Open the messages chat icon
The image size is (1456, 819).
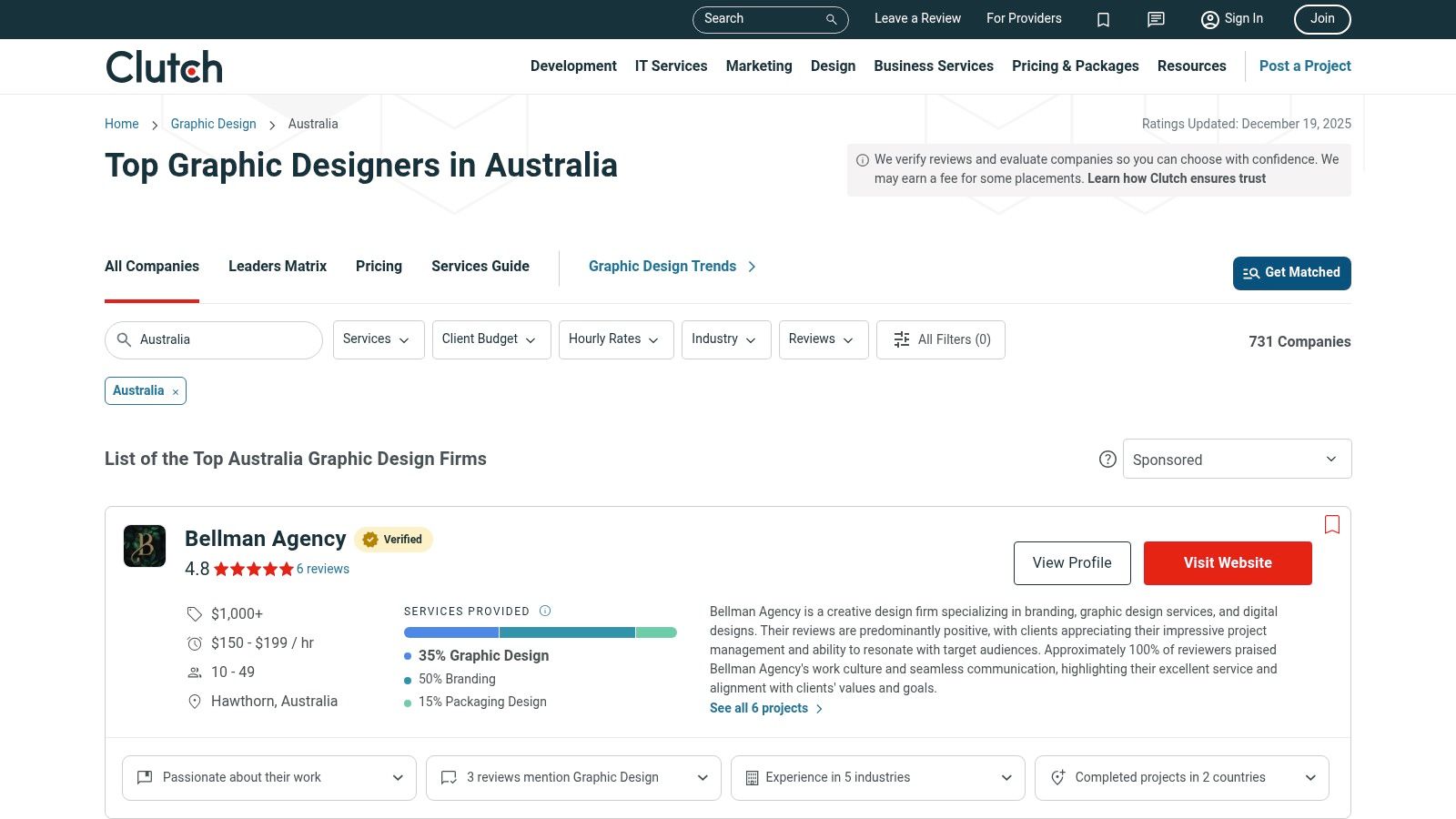coord(1155,19)
